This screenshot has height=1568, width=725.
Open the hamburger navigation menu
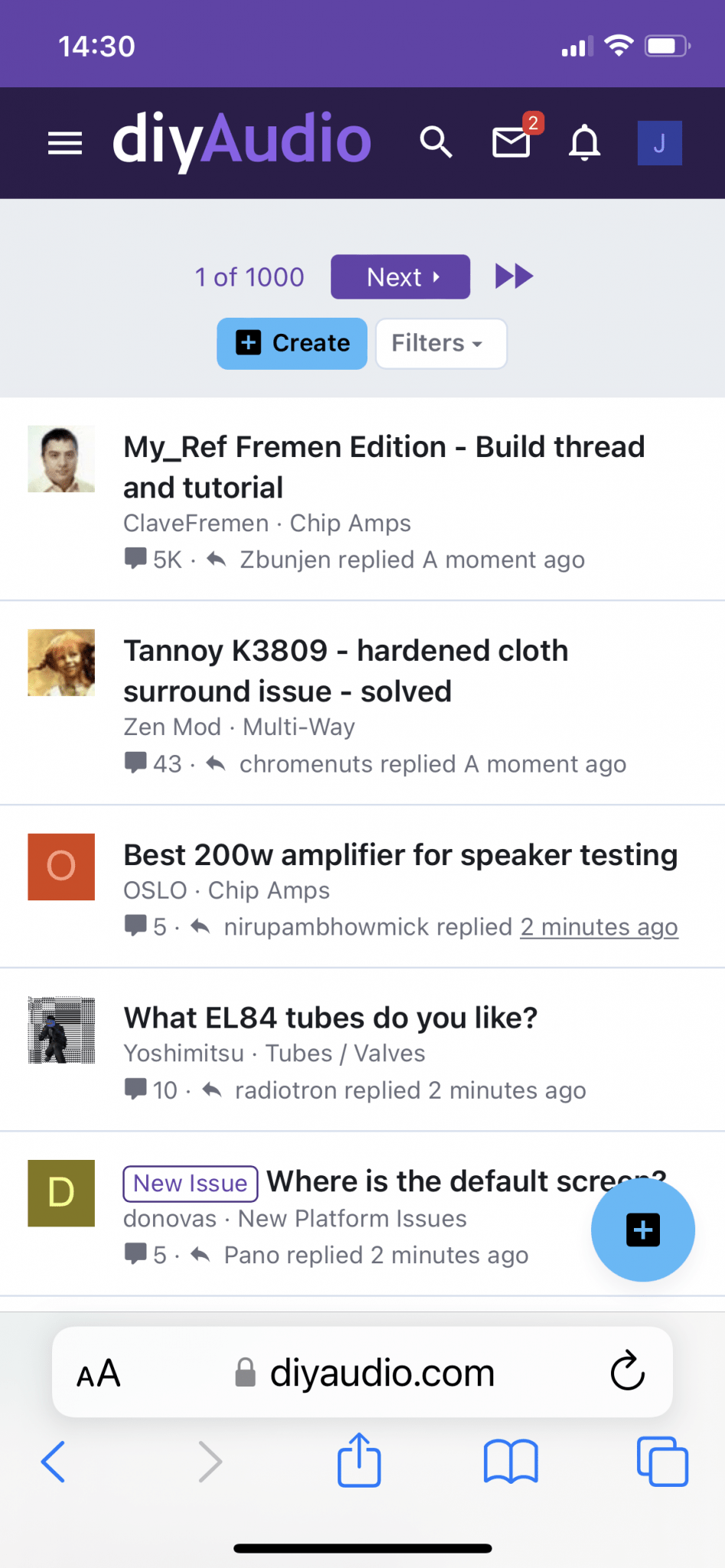(64, 143)
